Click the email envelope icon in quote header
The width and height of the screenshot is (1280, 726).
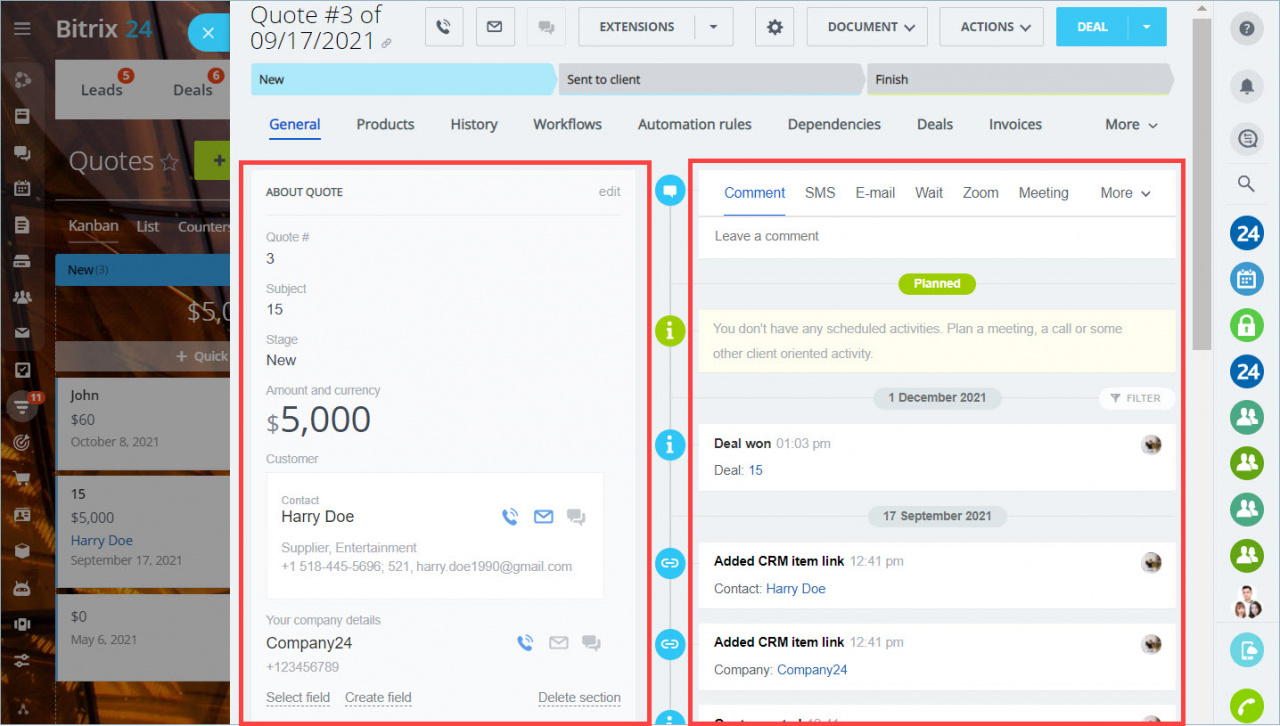click(x=494, y=27)
